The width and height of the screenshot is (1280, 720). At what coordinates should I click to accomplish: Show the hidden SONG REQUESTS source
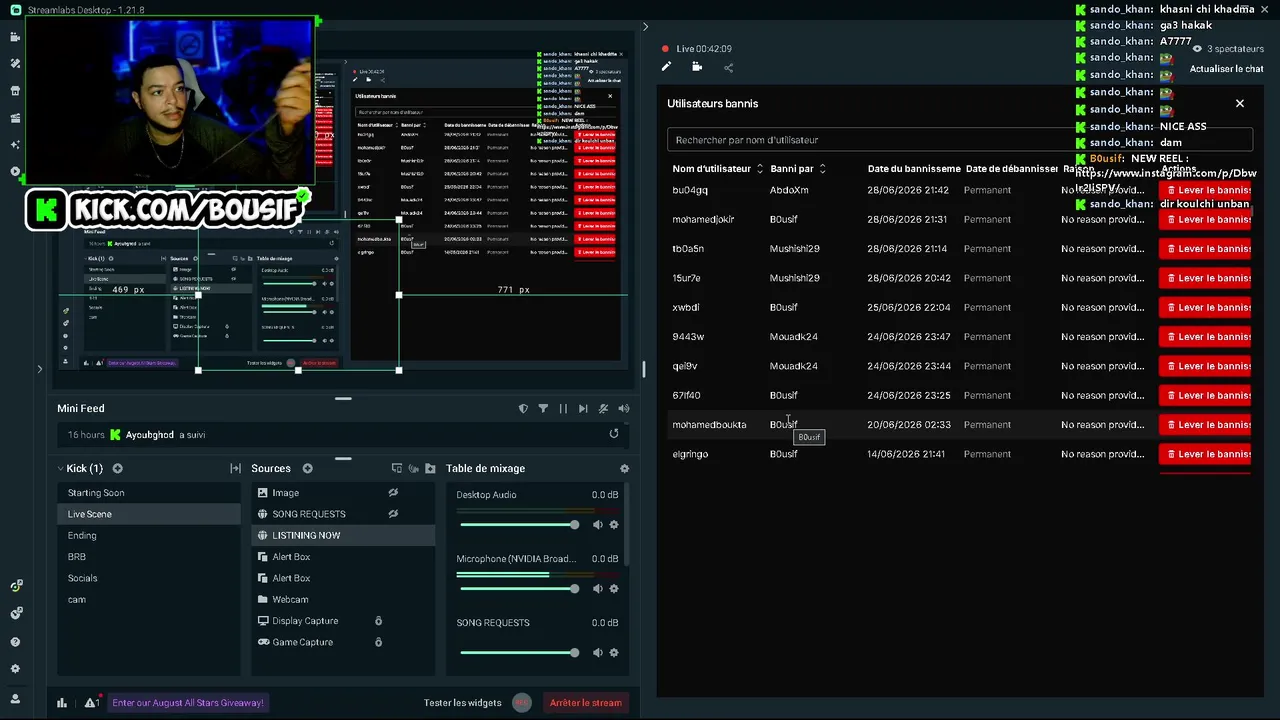coord(393,514)
